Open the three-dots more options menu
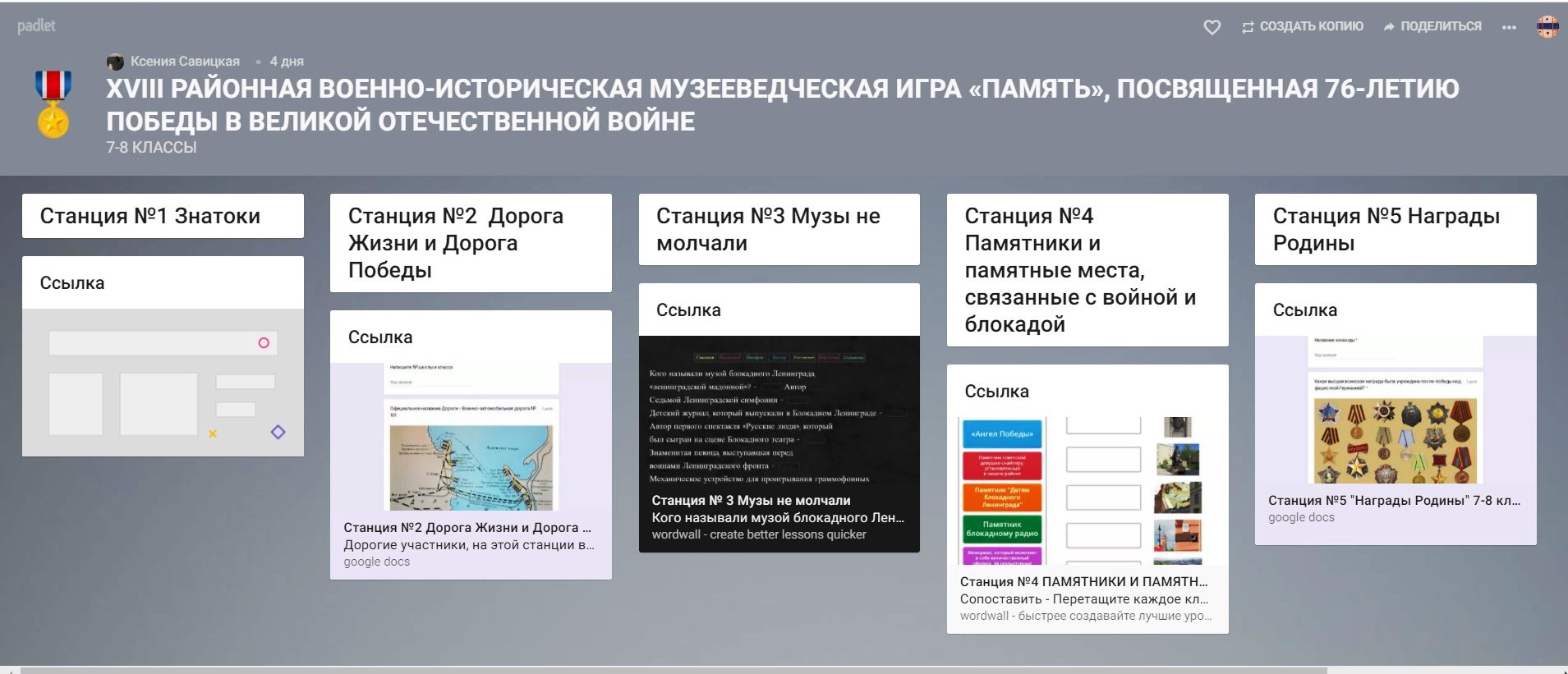 coord(1509,27)
